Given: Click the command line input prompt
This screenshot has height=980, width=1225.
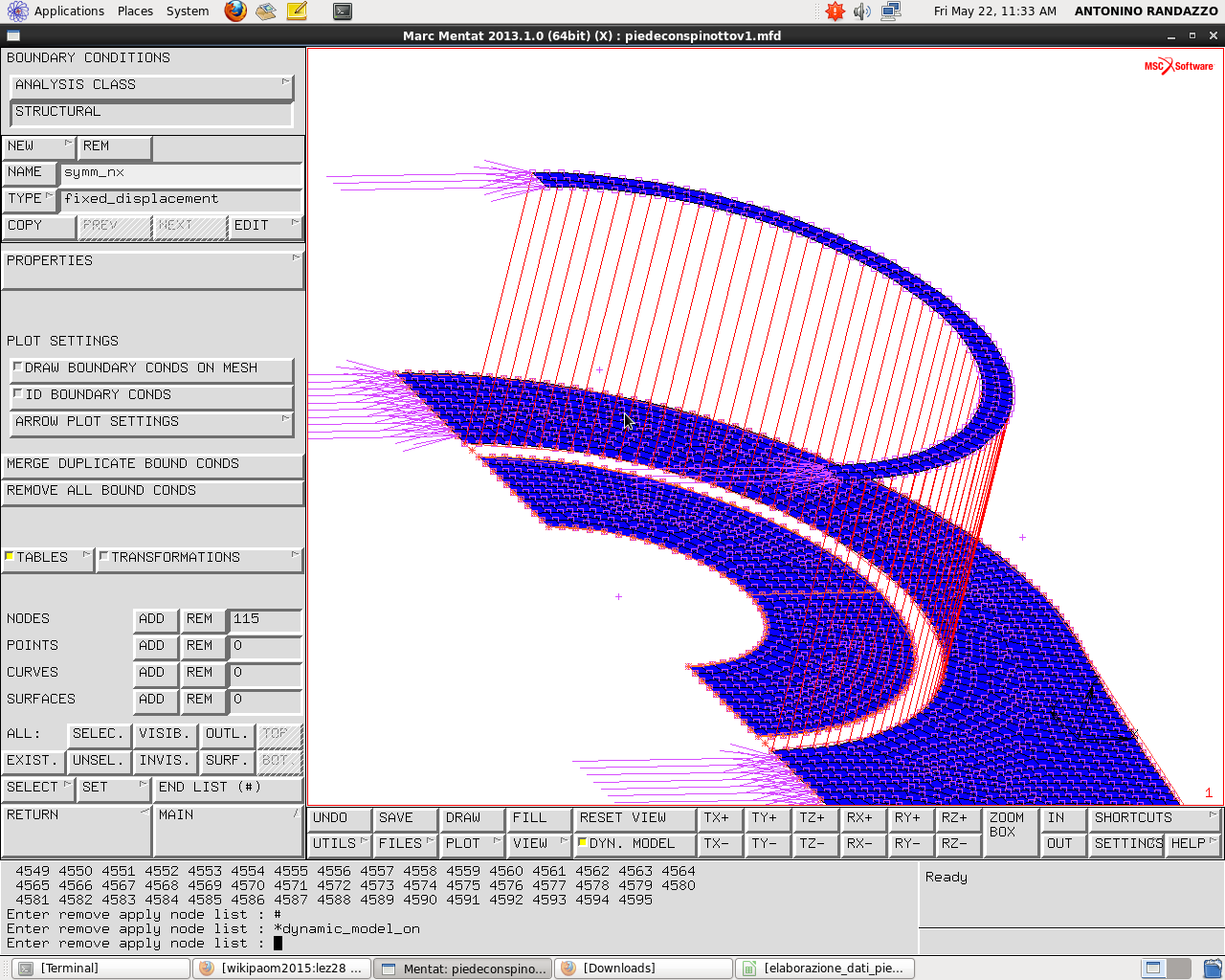Looking at the screenshot, I should tap(278, 944).
